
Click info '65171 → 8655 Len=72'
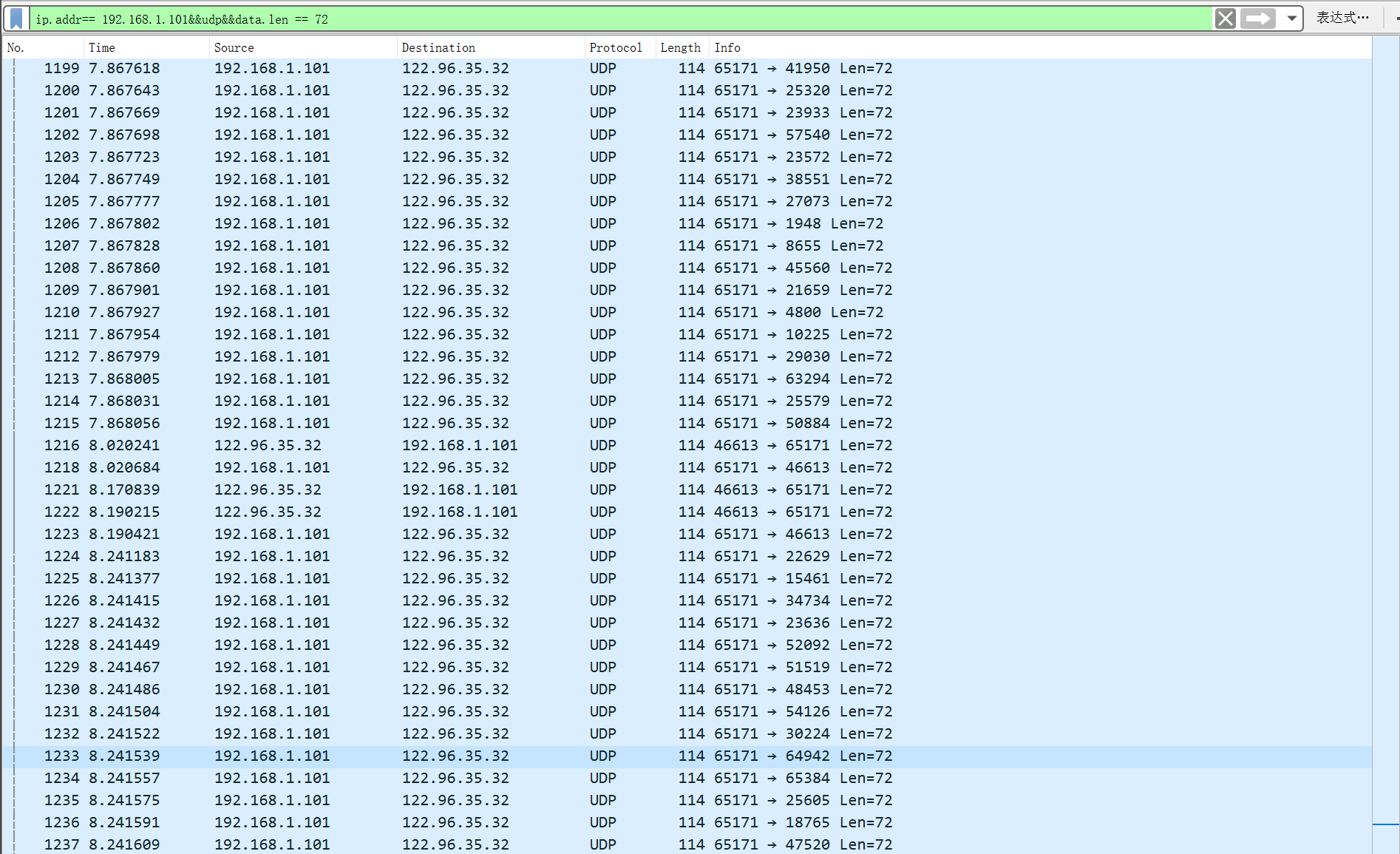[799, 245]
